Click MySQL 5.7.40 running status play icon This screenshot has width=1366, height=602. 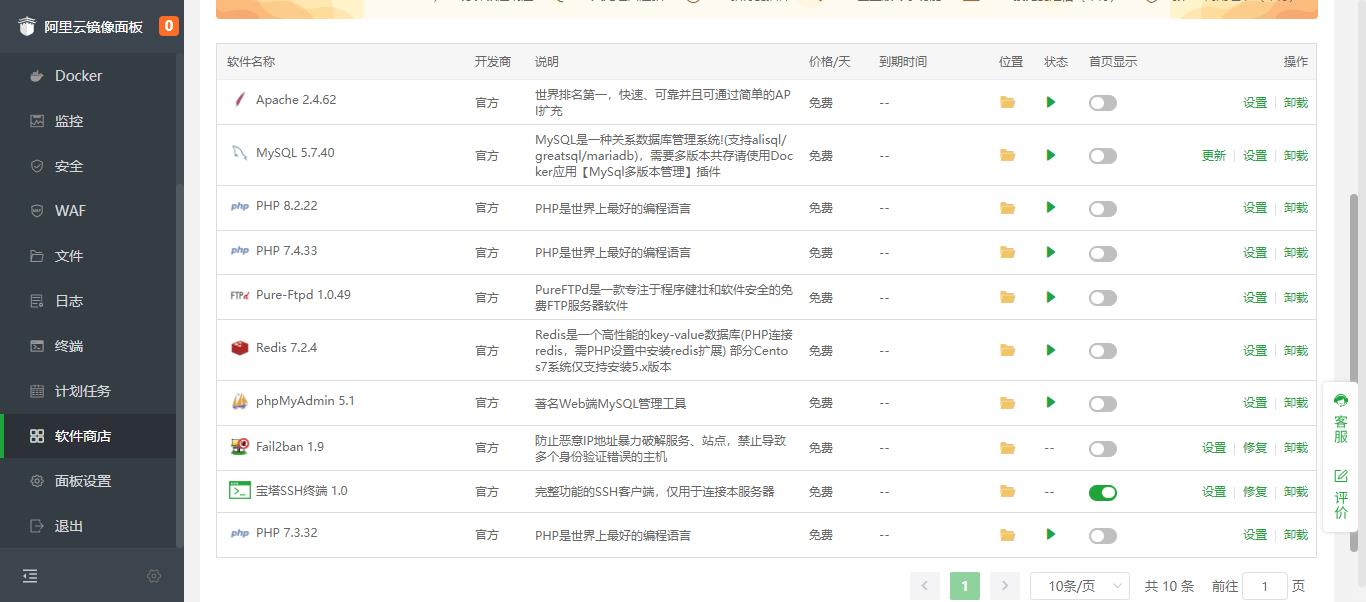(x=1050, y=155)
